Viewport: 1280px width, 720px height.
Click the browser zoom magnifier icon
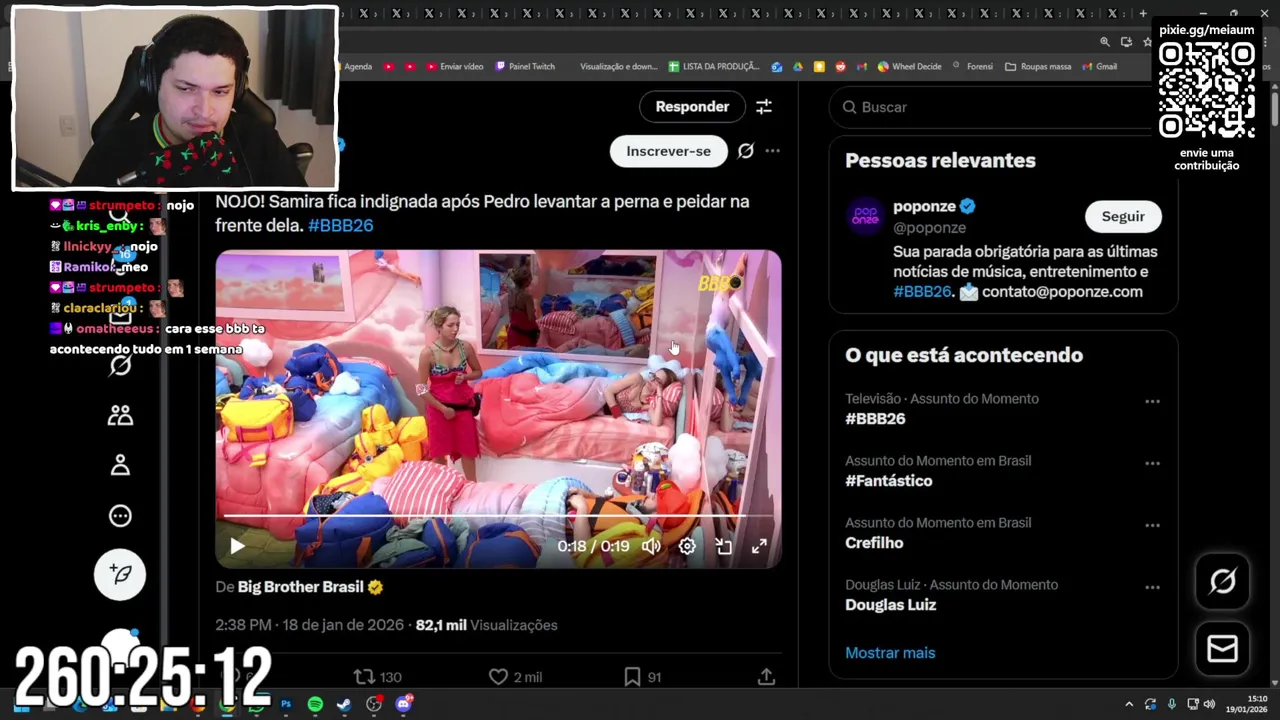(x=1105, y=42)
